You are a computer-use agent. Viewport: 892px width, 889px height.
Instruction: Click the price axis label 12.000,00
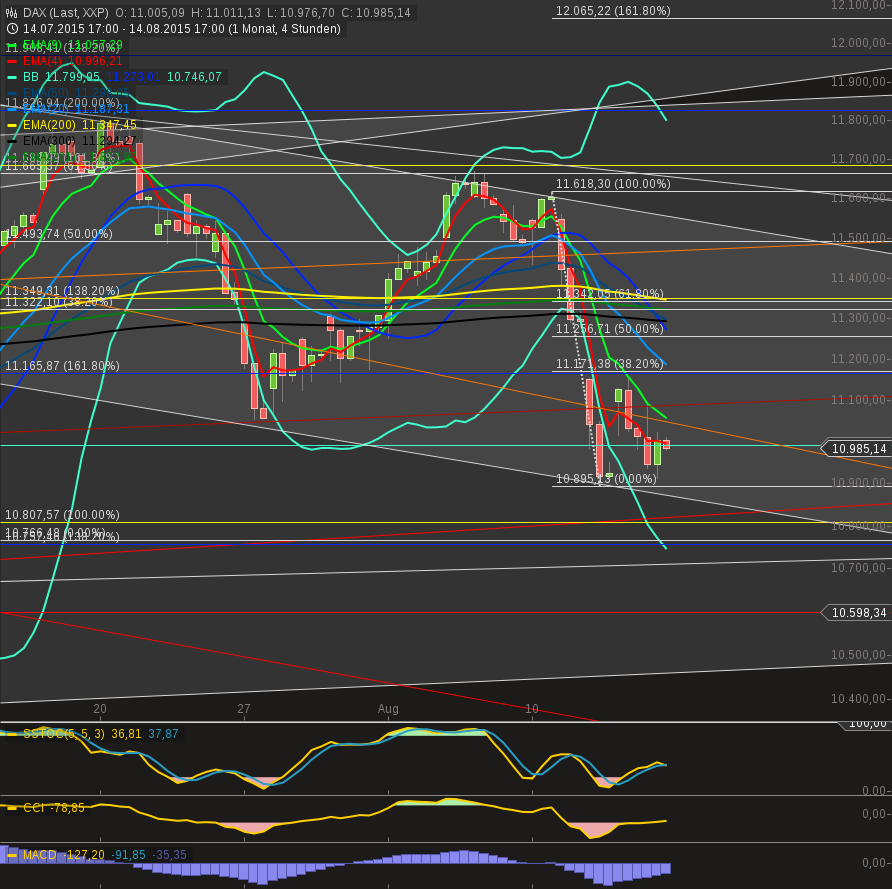pos(860,43)
